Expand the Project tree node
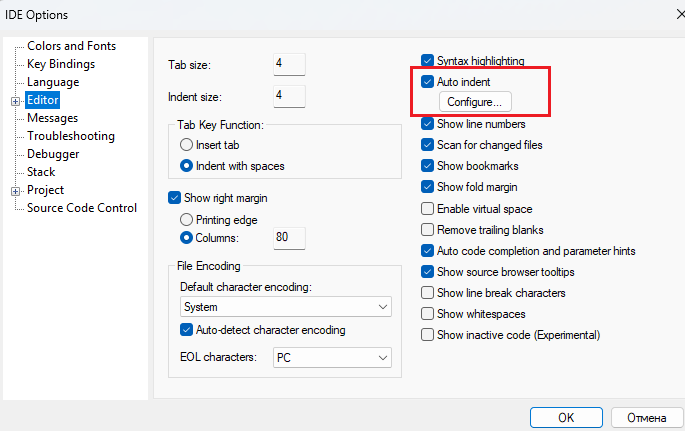 coord(15,190)
